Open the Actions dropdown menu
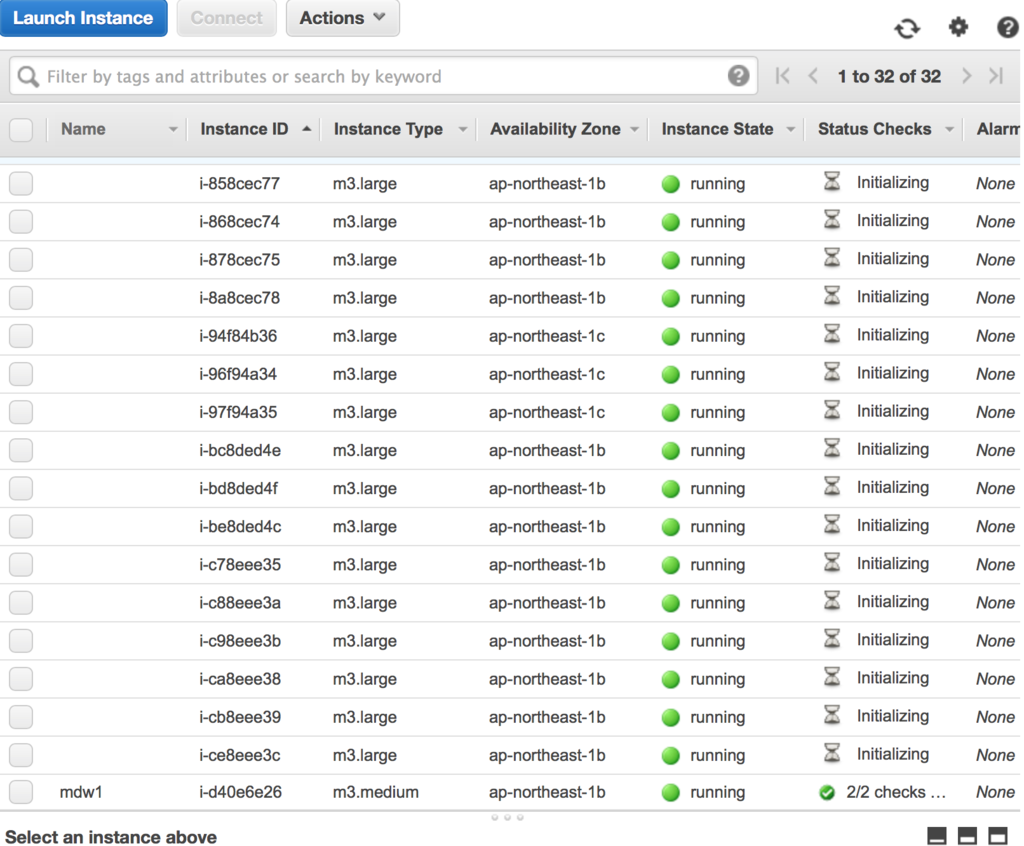 pos(342,18)
